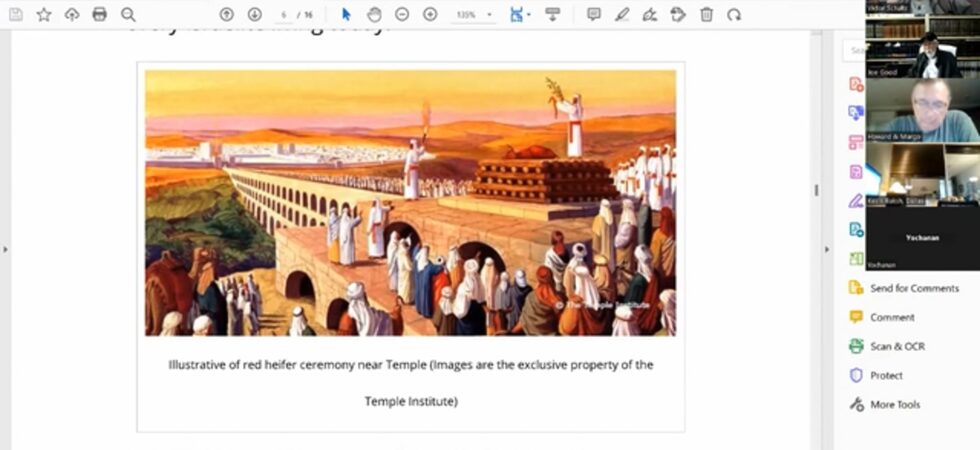Screen dimensions: 980x450
Task: Activate the hand pan tool
Action: [374, 14]
